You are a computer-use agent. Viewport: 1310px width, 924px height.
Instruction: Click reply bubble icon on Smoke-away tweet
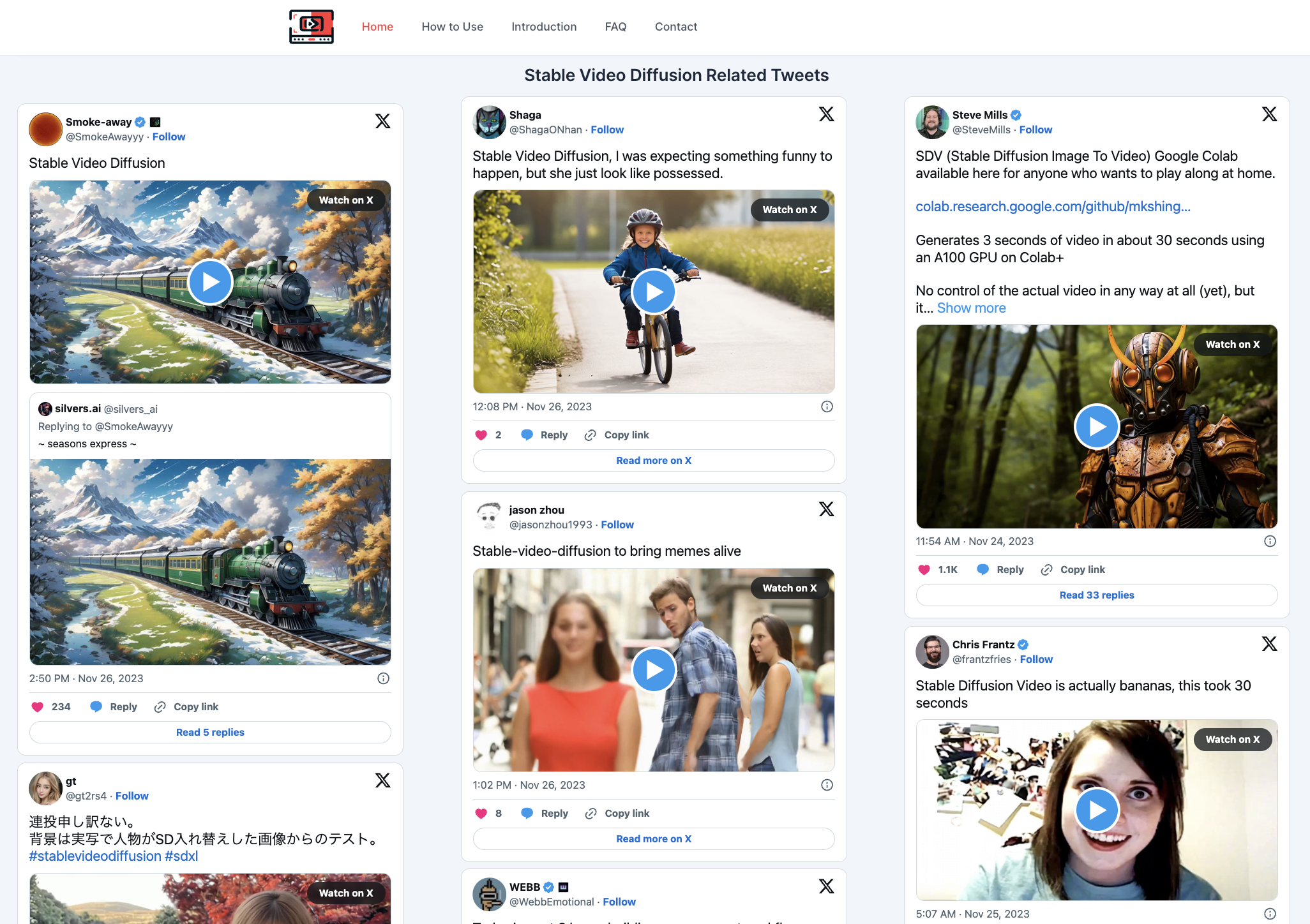point(96,707)
